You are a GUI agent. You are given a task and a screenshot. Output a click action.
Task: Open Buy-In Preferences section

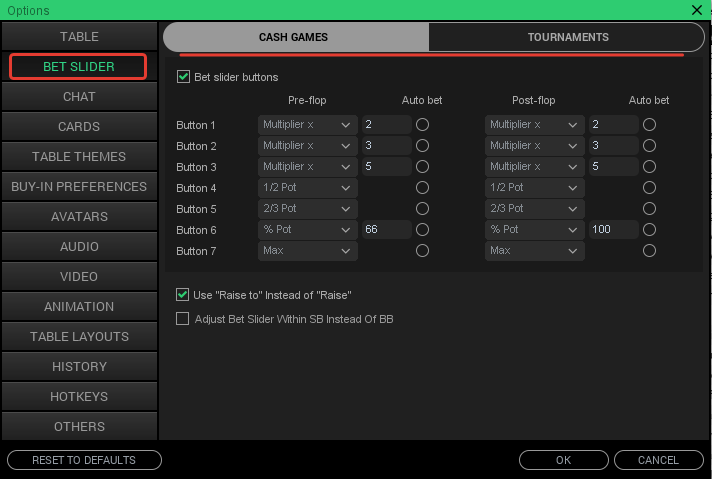pyautogui.click(x=79, y=187)
